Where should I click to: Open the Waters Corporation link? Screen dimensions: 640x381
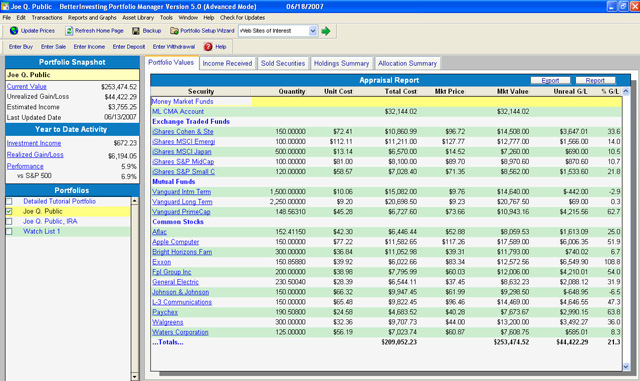[180, 332]
